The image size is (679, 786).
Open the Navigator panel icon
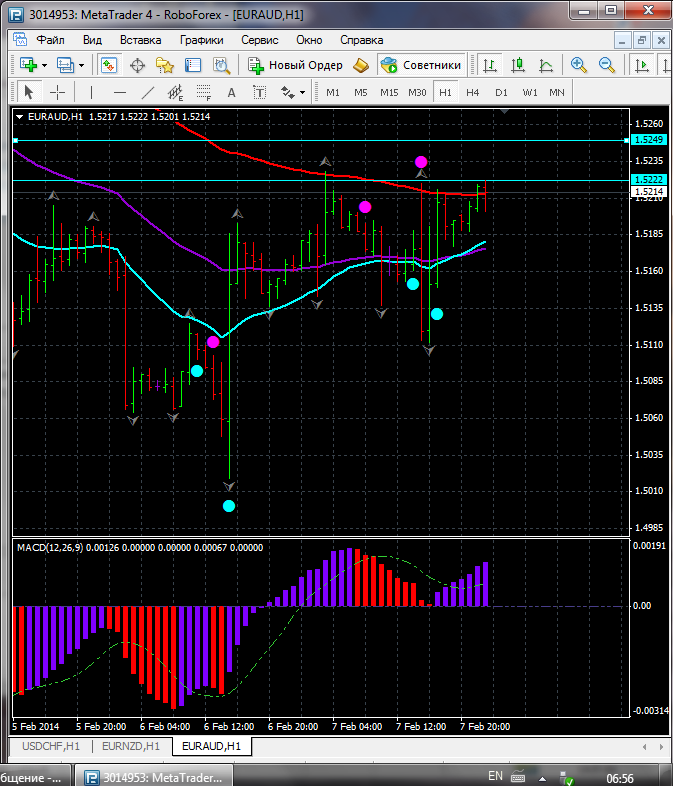[165, 65]
